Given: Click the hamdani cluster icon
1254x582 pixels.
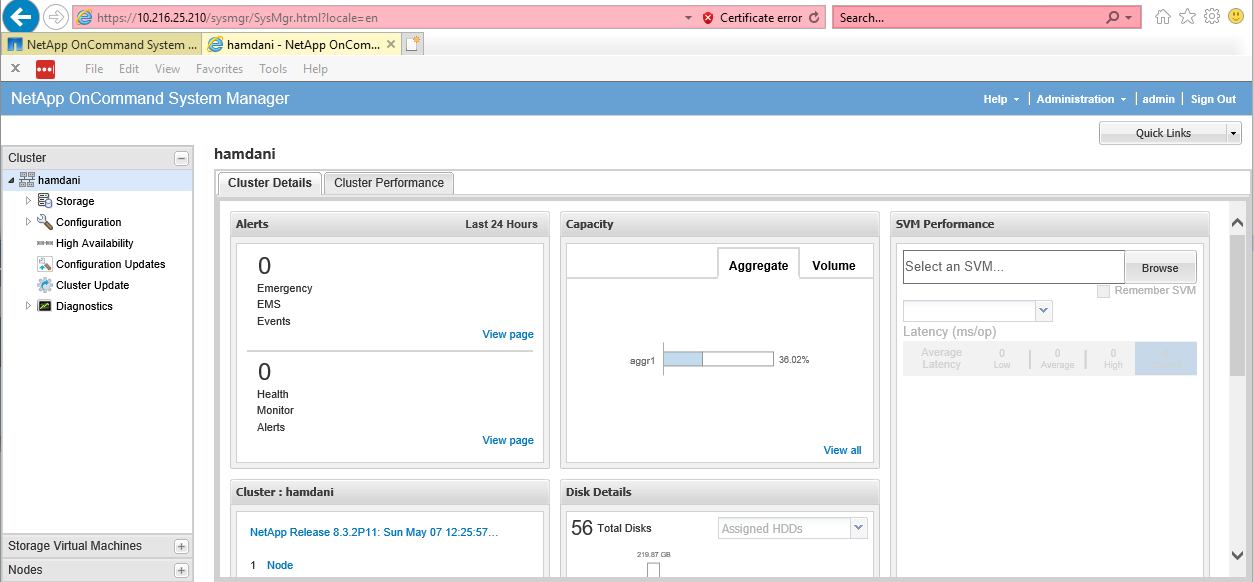Looking at the screenshot, I should pyautogui.click(x=27, y=180).
